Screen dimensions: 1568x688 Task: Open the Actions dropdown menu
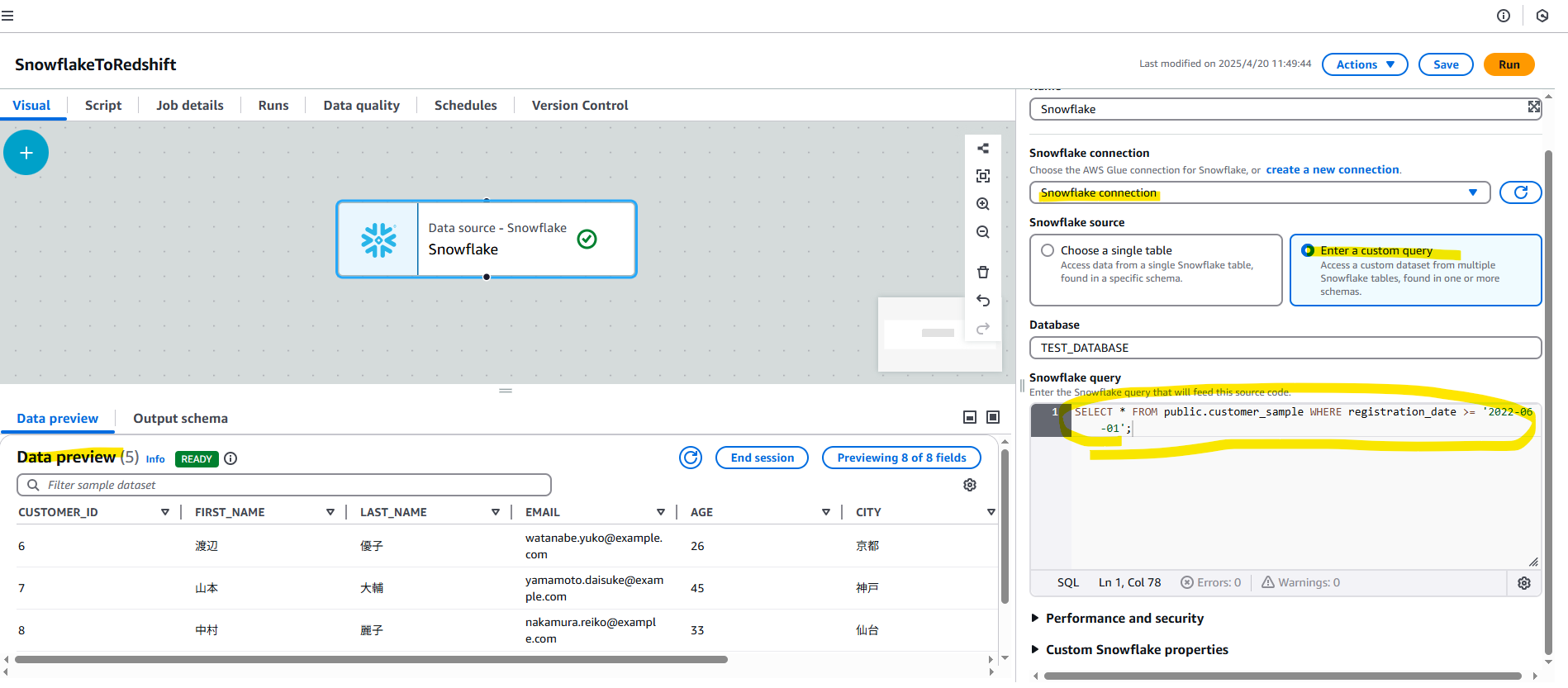pos(1365,64)
